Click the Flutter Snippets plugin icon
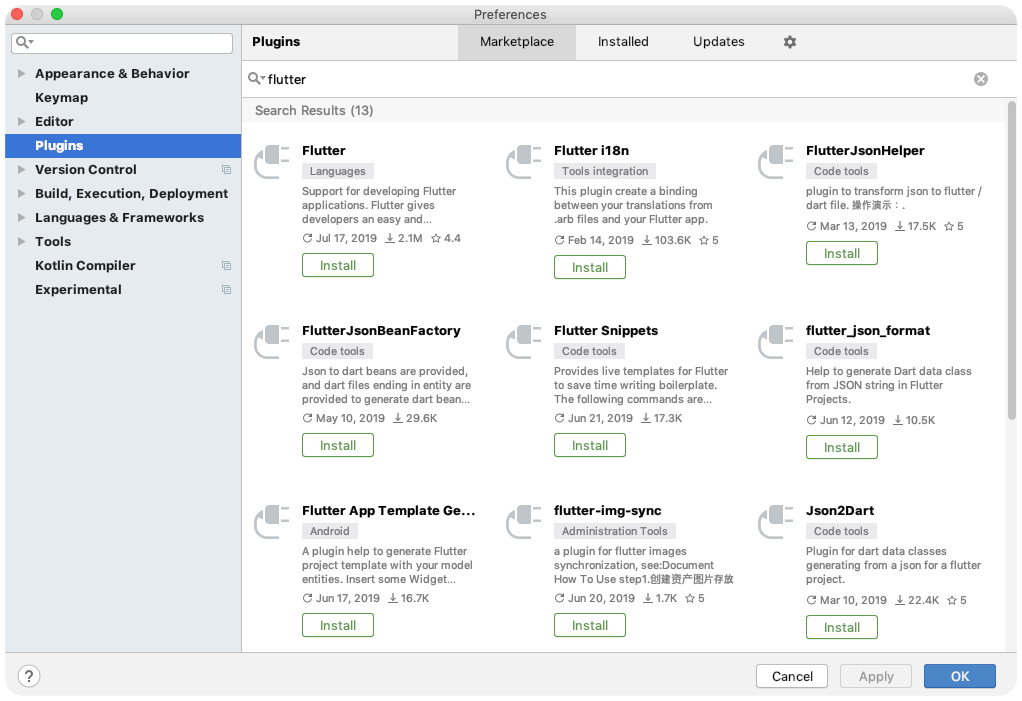1022x701 pixels. (524, 341)
